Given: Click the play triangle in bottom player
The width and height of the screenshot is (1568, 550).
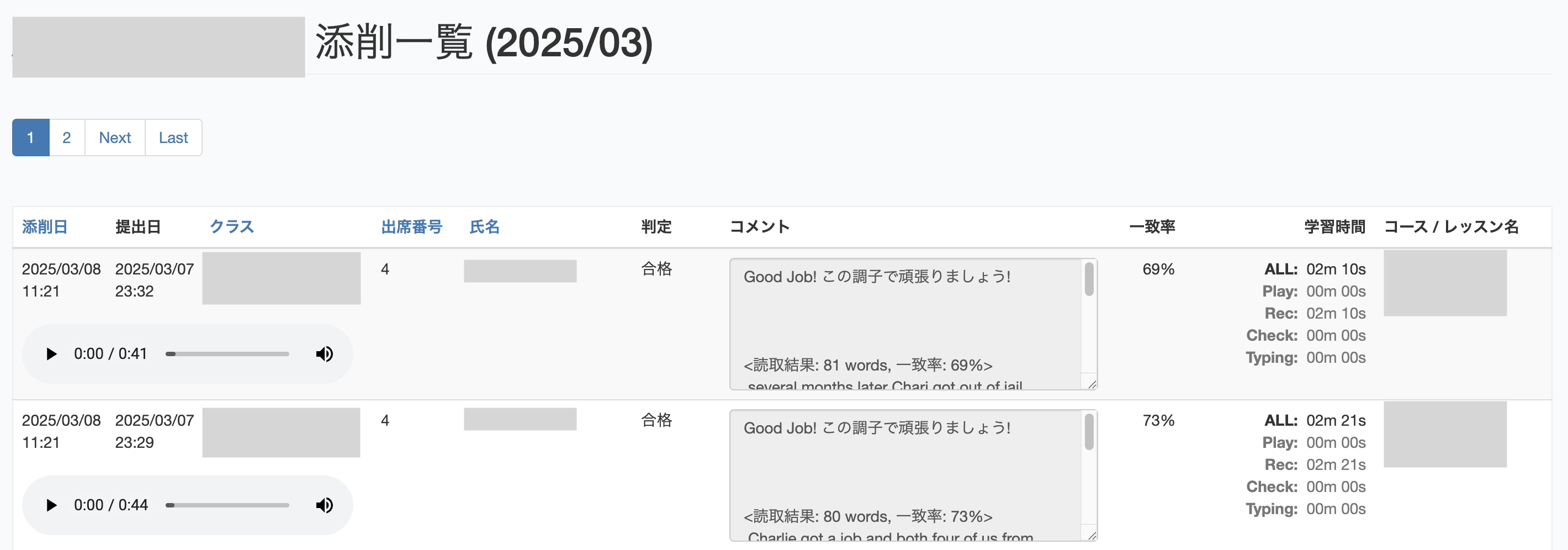Looking at the screenshot, I should coord(51,505).
